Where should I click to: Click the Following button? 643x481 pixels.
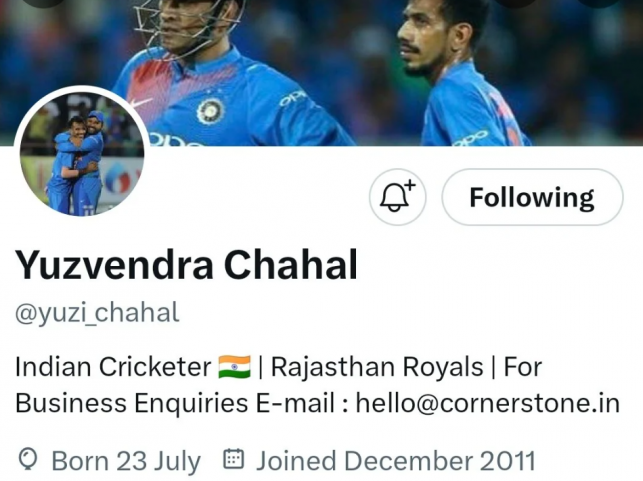[532, 197]
